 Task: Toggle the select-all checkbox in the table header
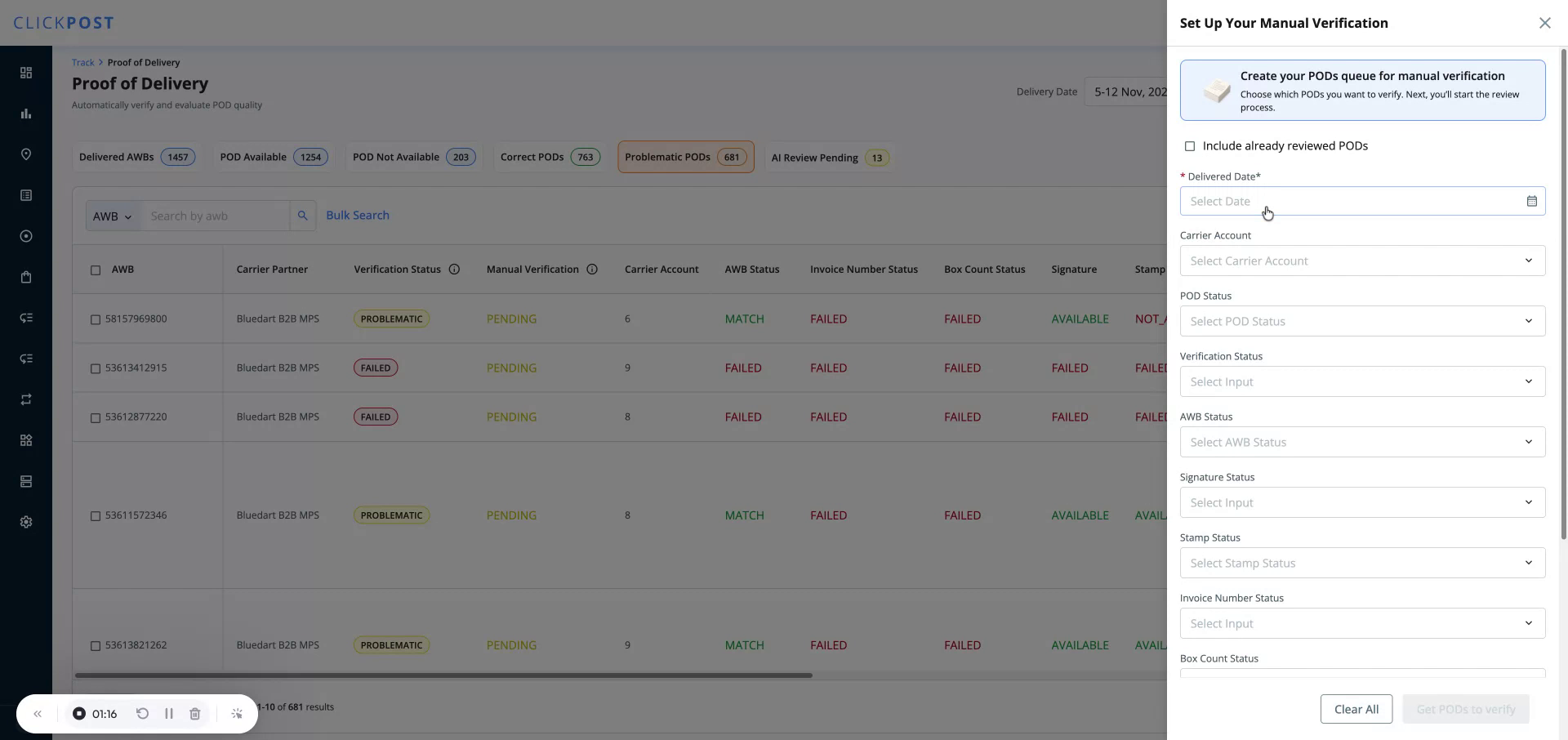point(95,270)
